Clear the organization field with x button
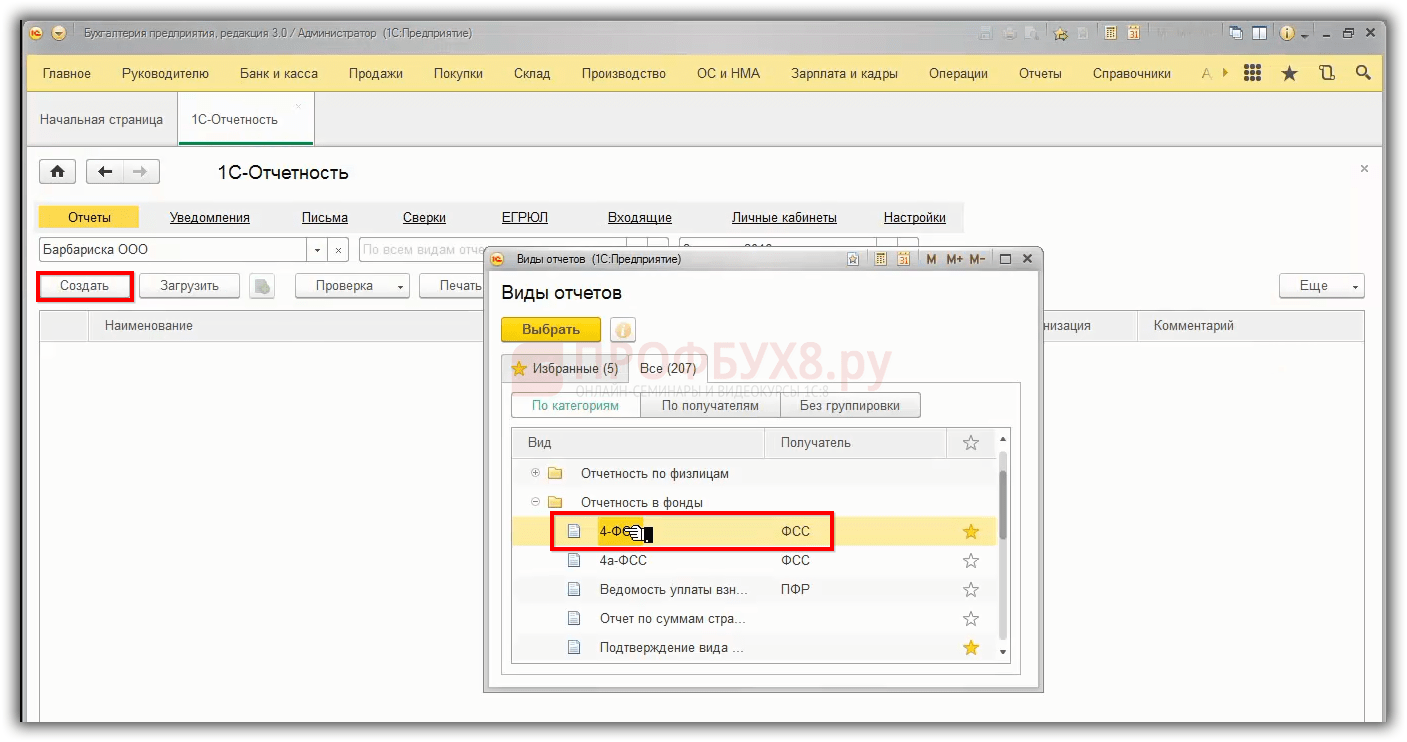 click(339, 250)
